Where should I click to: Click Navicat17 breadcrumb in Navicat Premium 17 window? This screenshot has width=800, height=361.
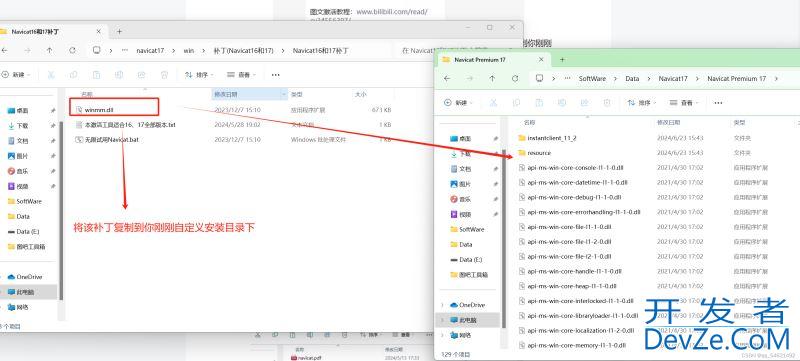(673, 79)
